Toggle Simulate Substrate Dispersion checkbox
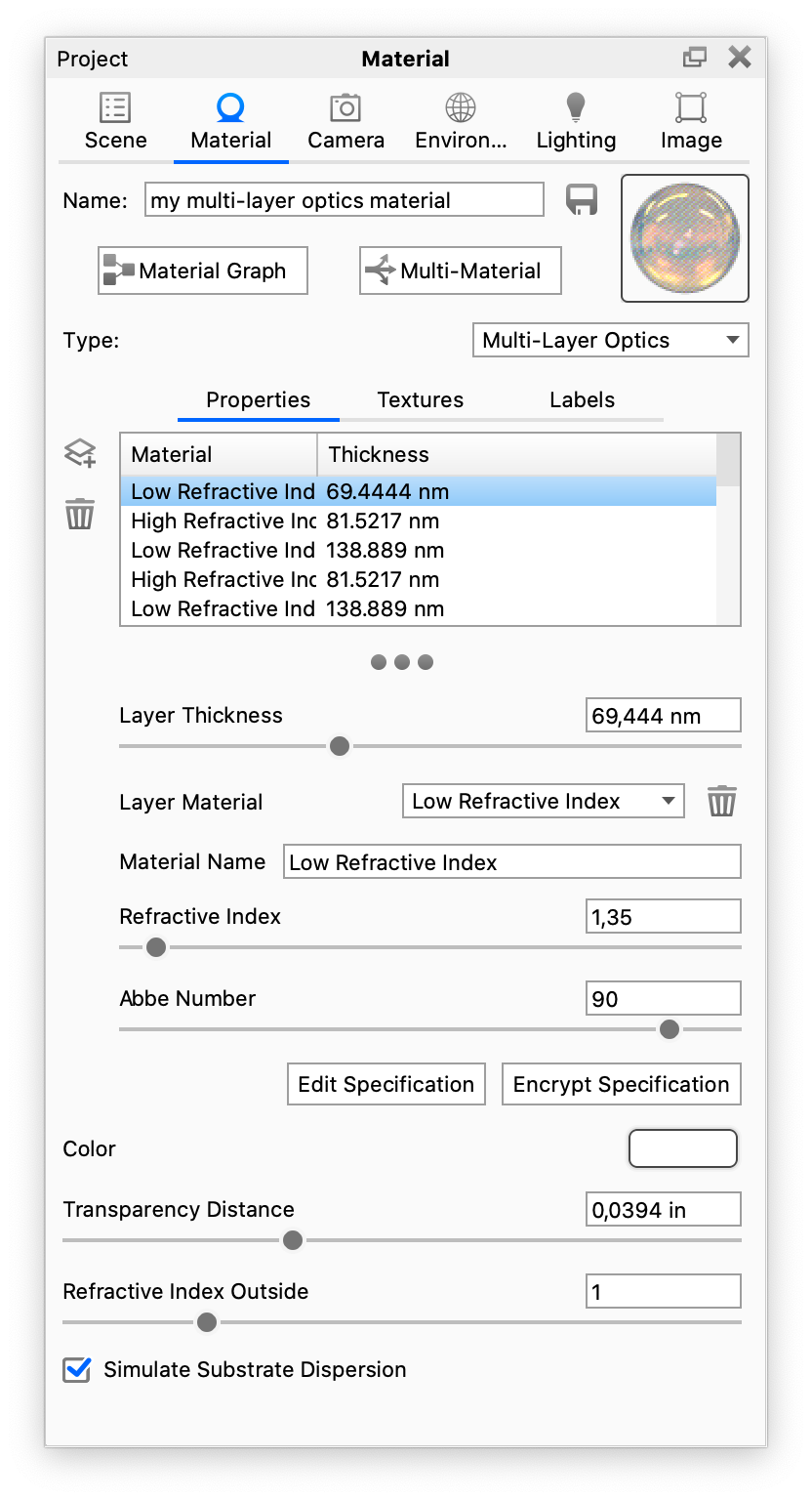The height and width of the screenshot is (1500, 812). coord(77,1369)
